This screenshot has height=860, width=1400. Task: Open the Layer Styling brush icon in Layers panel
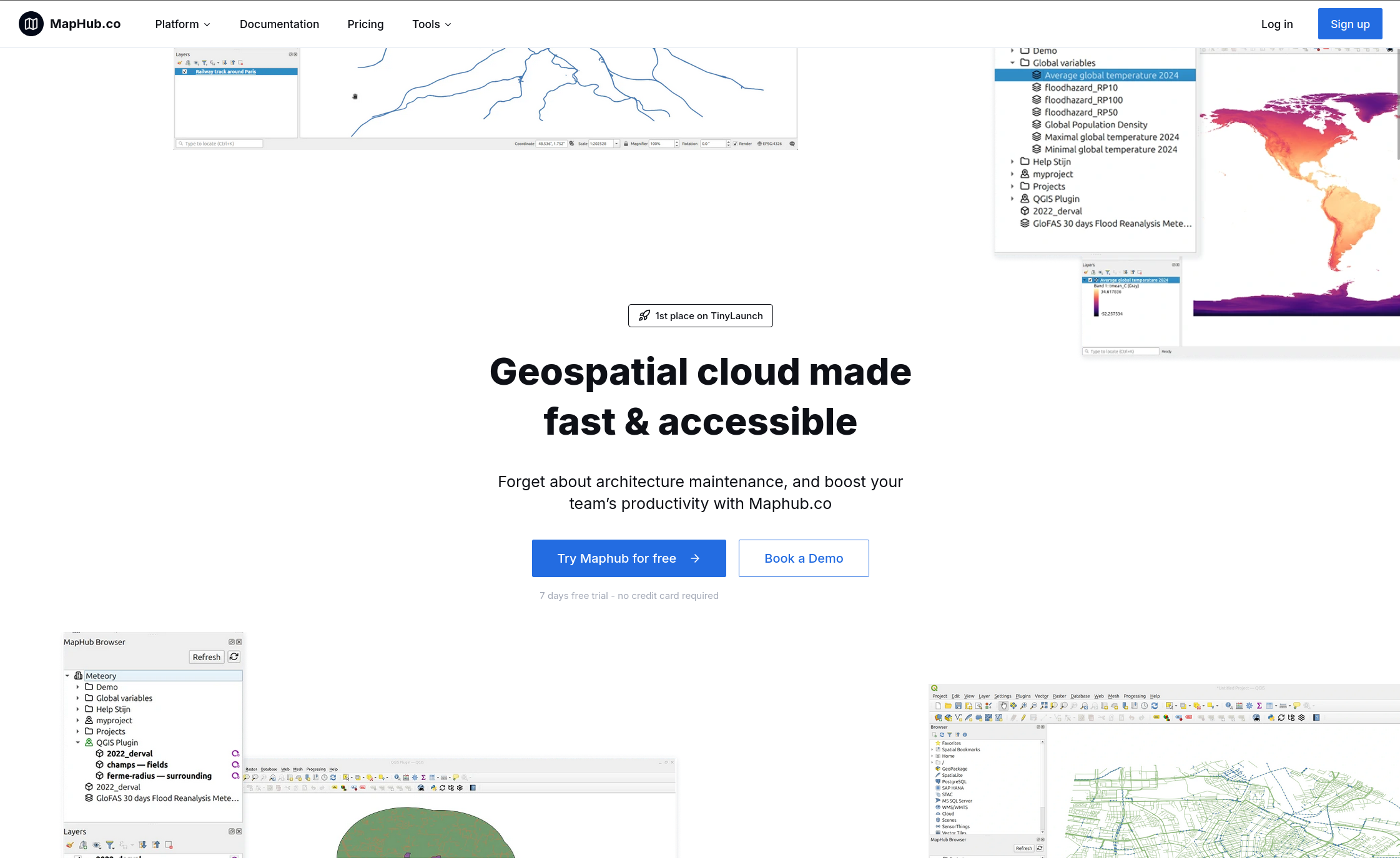70,844
